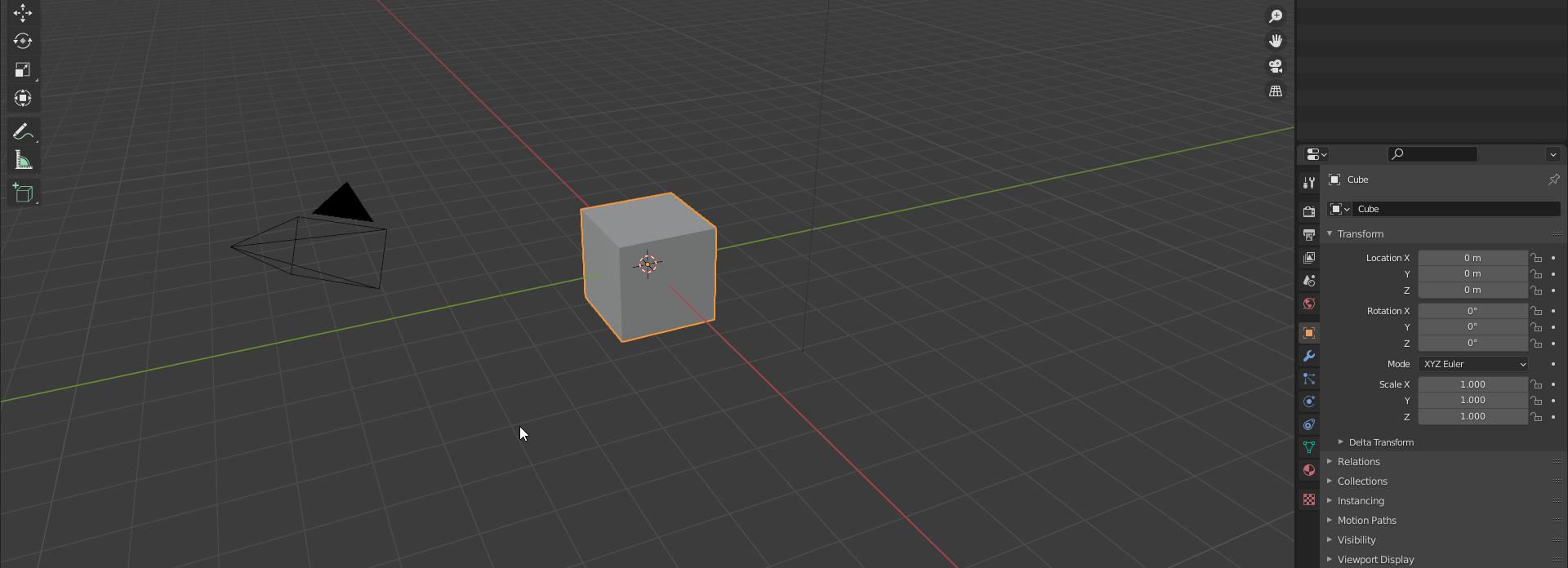
Task: Toggle the lock on Location X
Action: (x=1536, y=258)
